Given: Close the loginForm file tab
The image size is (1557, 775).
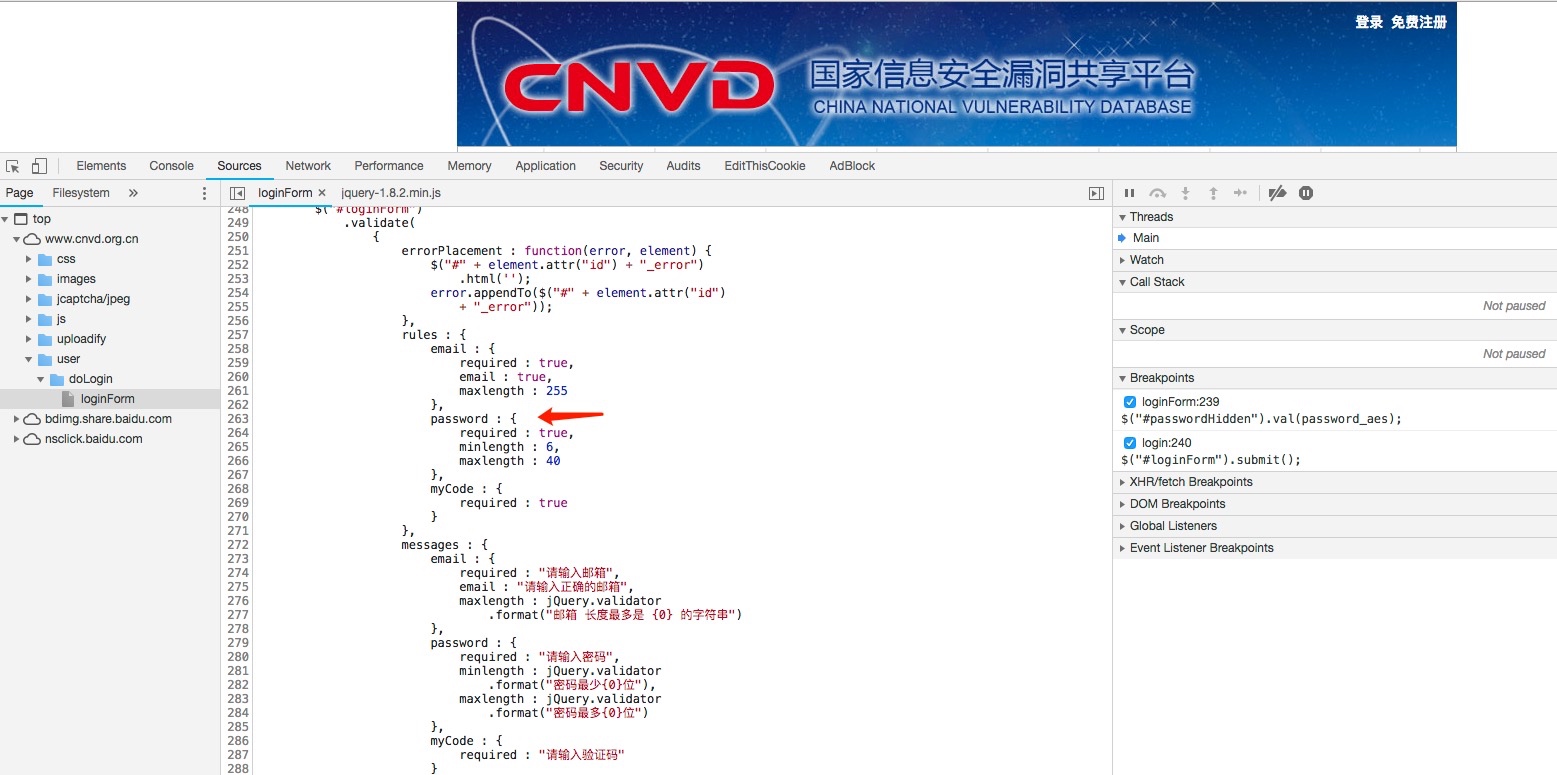Looking at the screenshot, I should click(x=322, y=193).
